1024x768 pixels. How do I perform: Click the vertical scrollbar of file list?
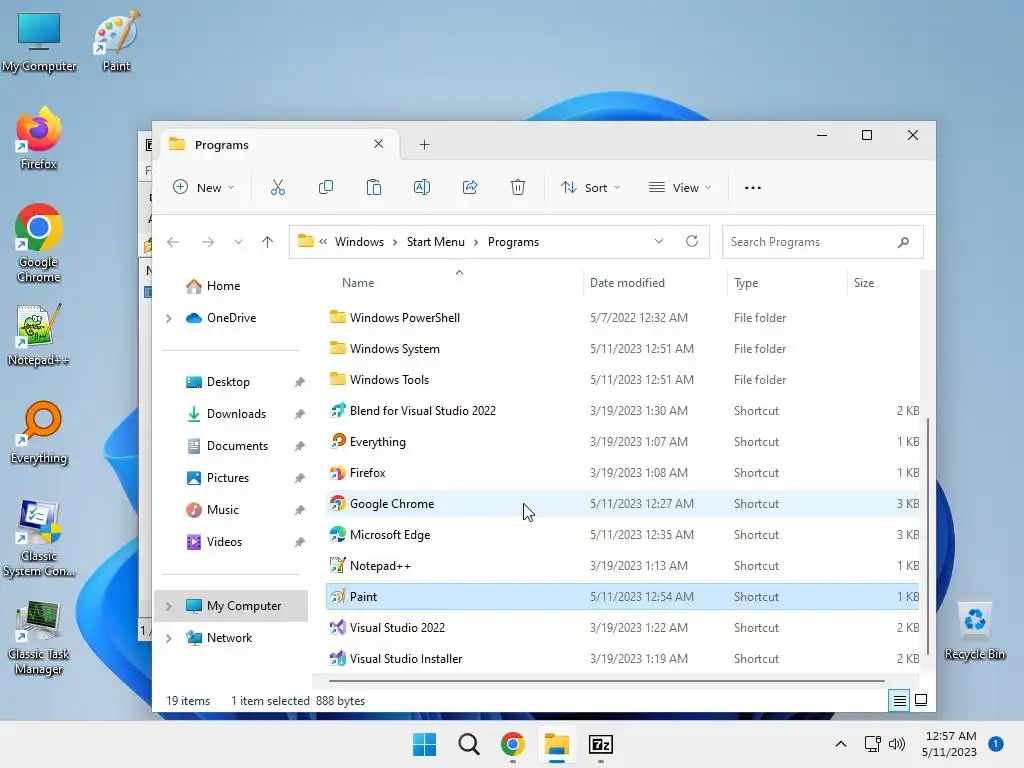coord(927,536)
